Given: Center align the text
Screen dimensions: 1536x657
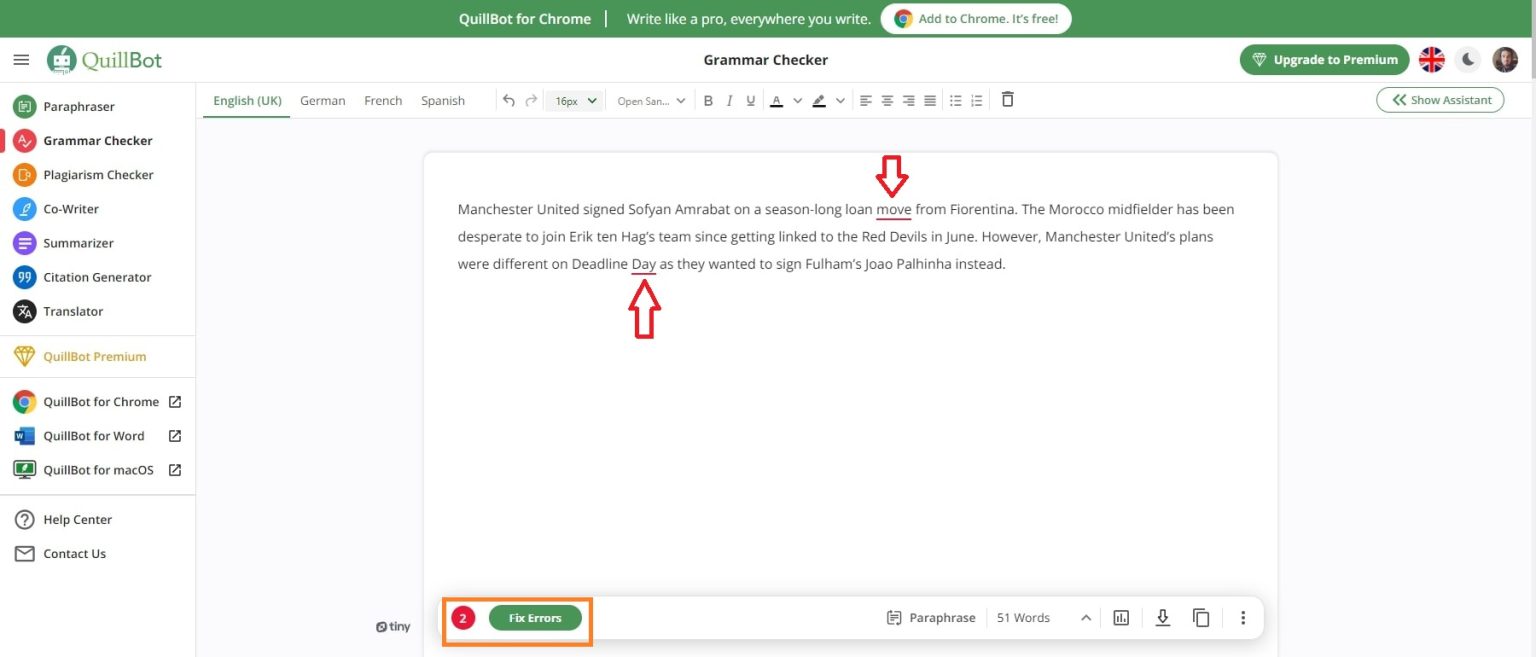Looking at the screenshot, I should pos(887,100).
